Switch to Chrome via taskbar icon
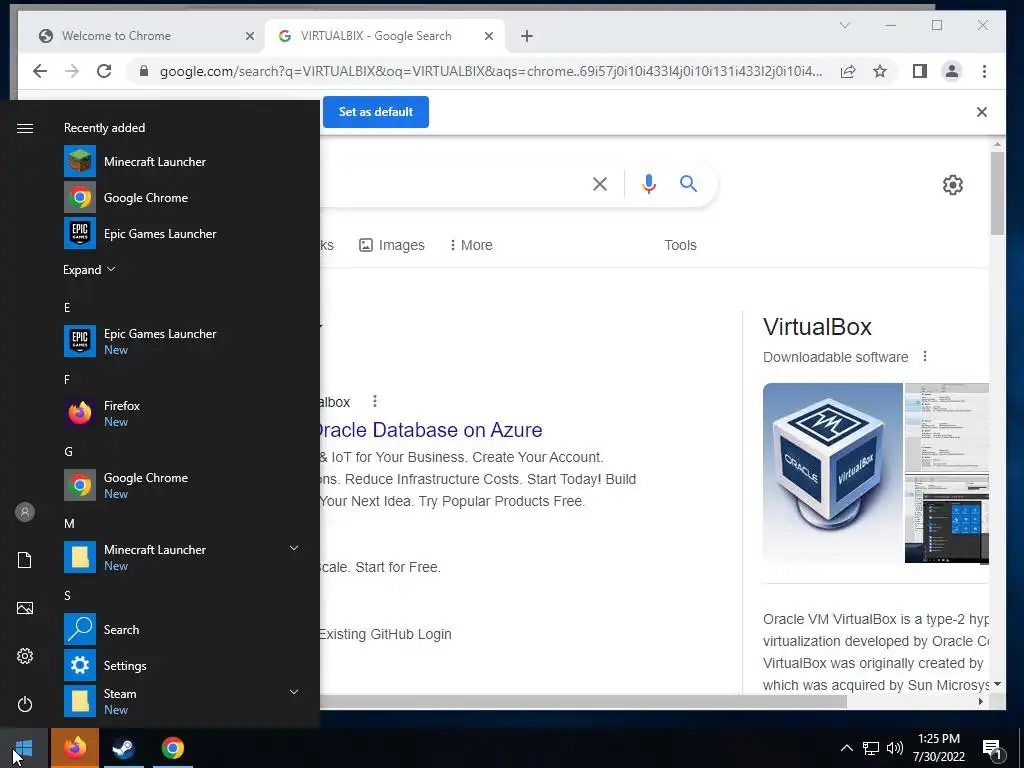 (x=173, y=748)
